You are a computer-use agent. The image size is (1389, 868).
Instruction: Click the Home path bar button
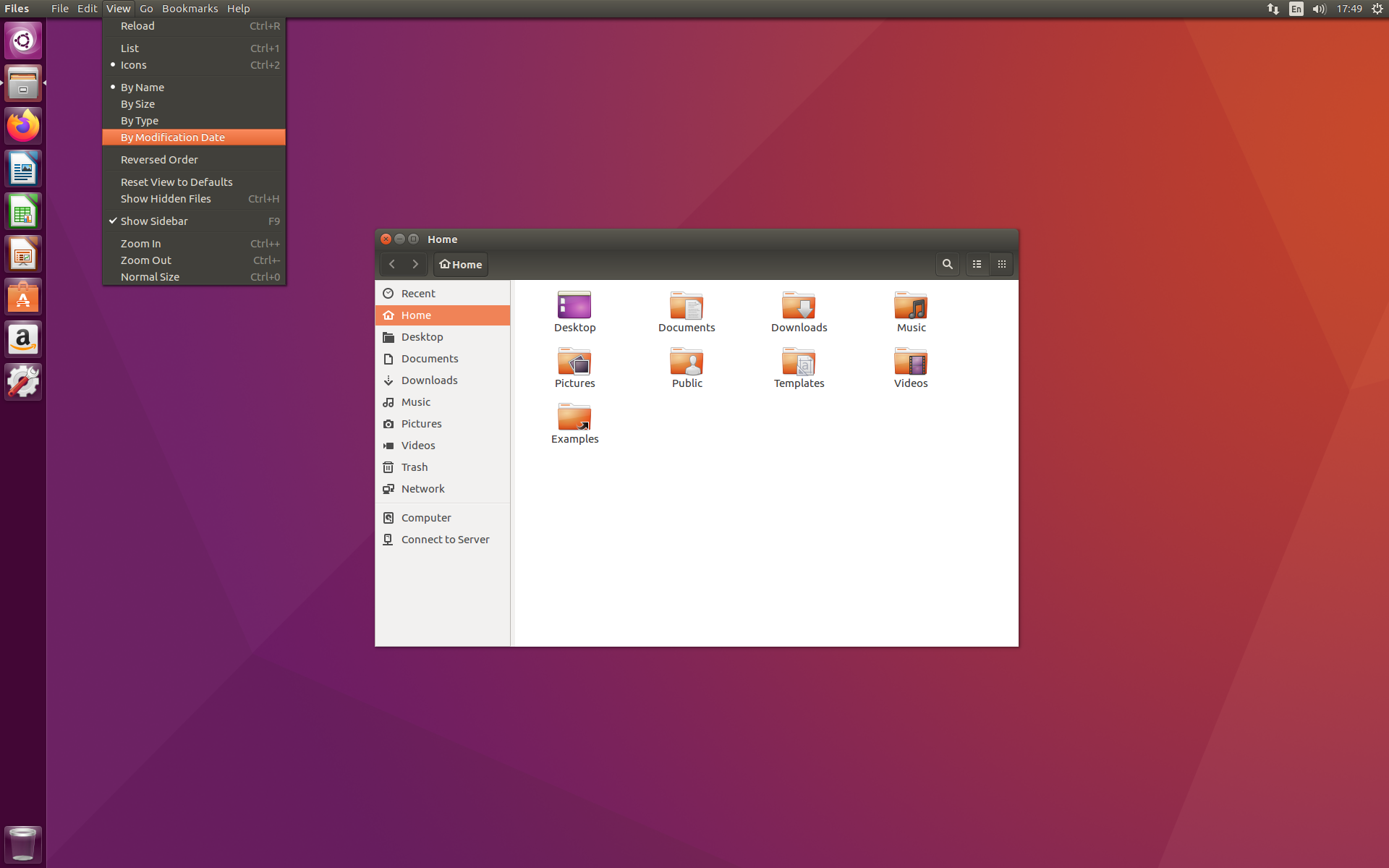pos(461,264)
